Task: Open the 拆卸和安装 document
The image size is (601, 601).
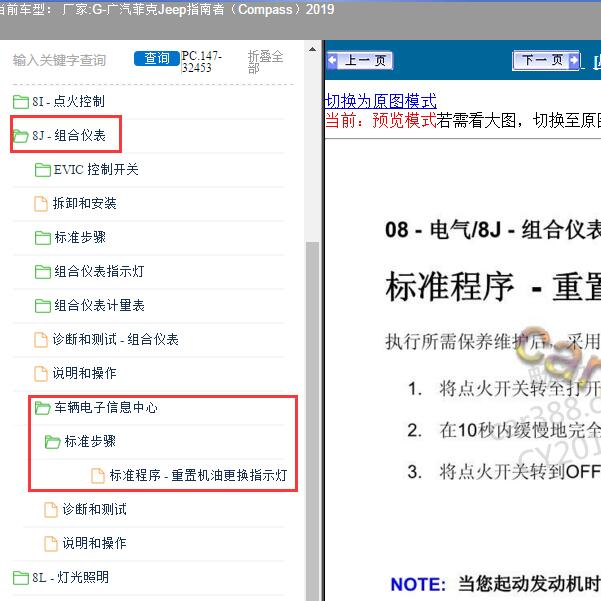Action: coord(84,203)
